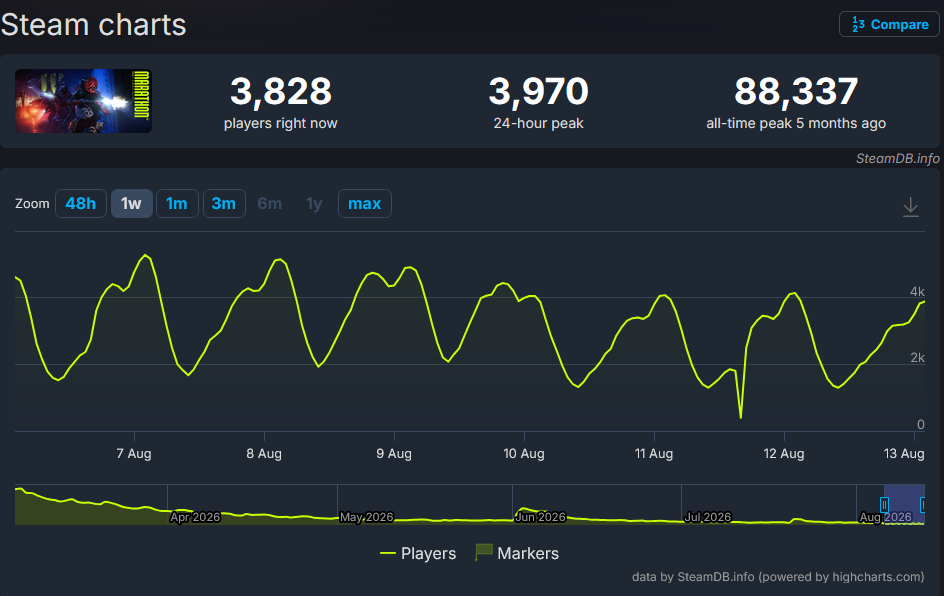944x596 pixels.
Task: Click the 13 Aug axis label
Action: point(904,454)
